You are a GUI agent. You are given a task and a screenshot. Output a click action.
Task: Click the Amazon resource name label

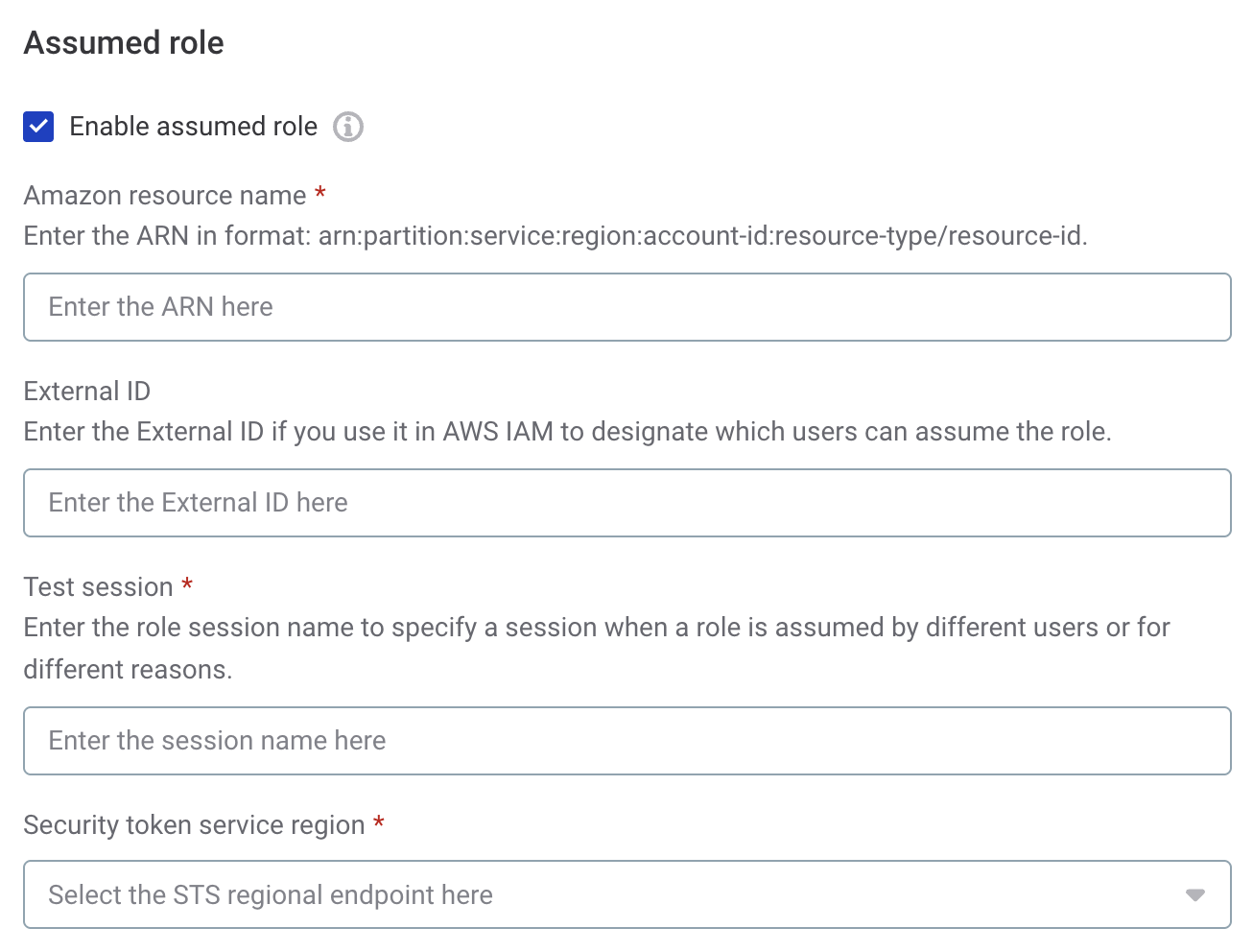[x=165, y=195]
